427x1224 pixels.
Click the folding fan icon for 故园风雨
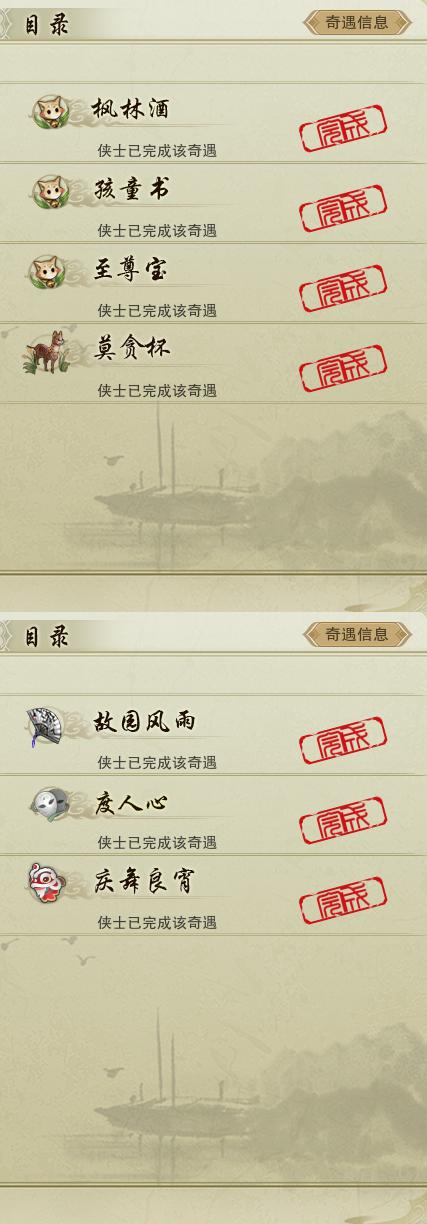coord(46,726)
